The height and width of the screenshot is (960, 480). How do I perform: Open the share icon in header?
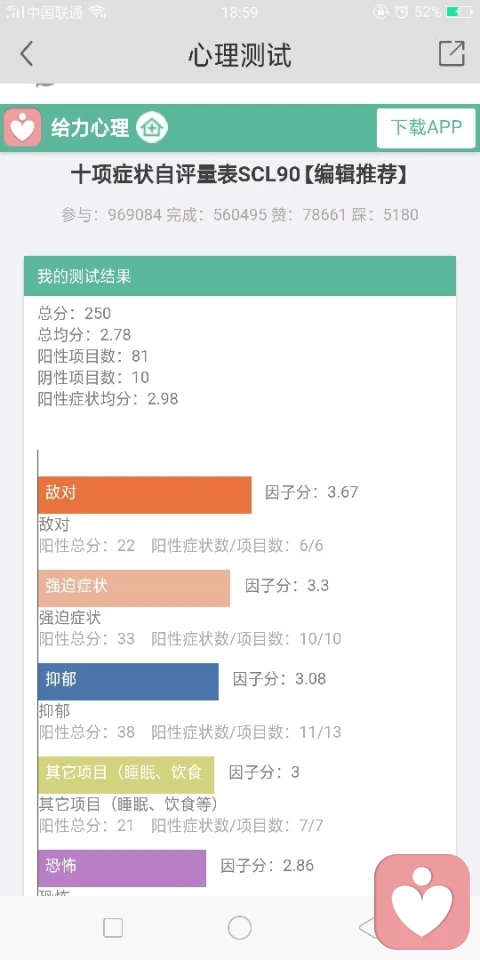(452, 54)
